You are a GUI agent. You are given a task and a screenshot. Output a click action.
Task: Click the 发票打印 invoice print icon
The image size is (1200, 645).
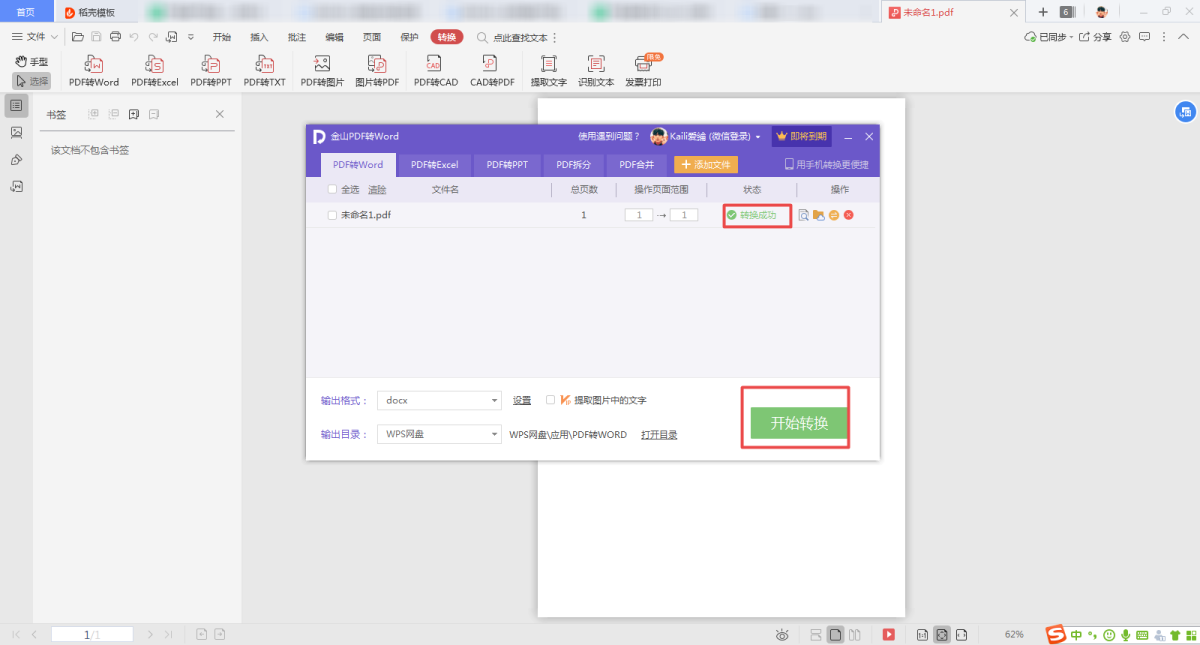point(643,70)
